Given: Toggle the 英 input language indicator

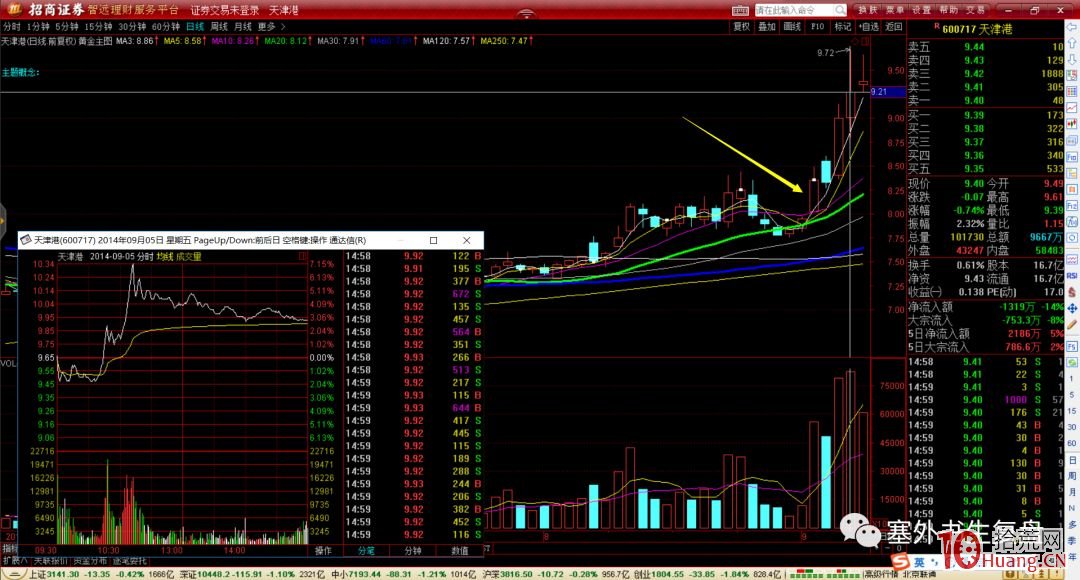Looking at the screenshot, I should (x=920, y=563).
